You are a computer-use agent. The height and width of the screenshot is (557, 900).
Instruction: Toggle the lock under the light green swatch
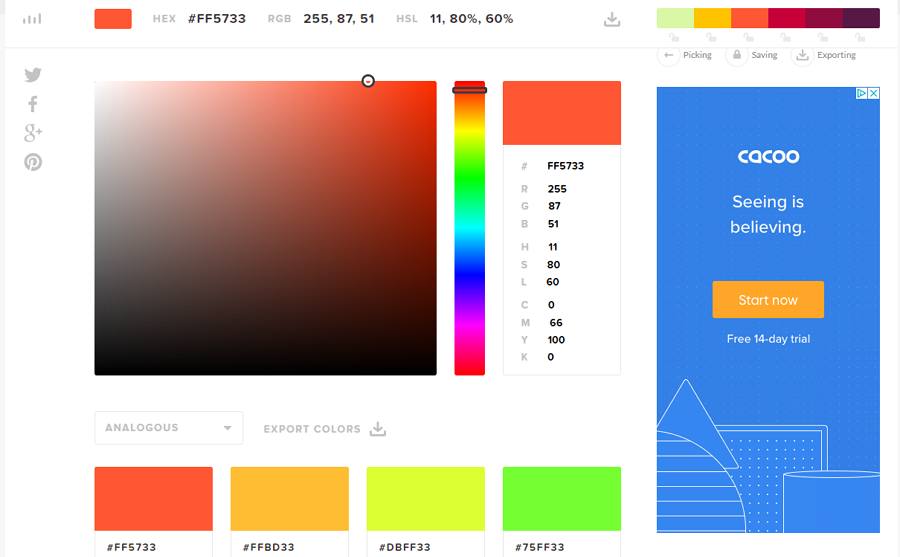pos(674,38)
